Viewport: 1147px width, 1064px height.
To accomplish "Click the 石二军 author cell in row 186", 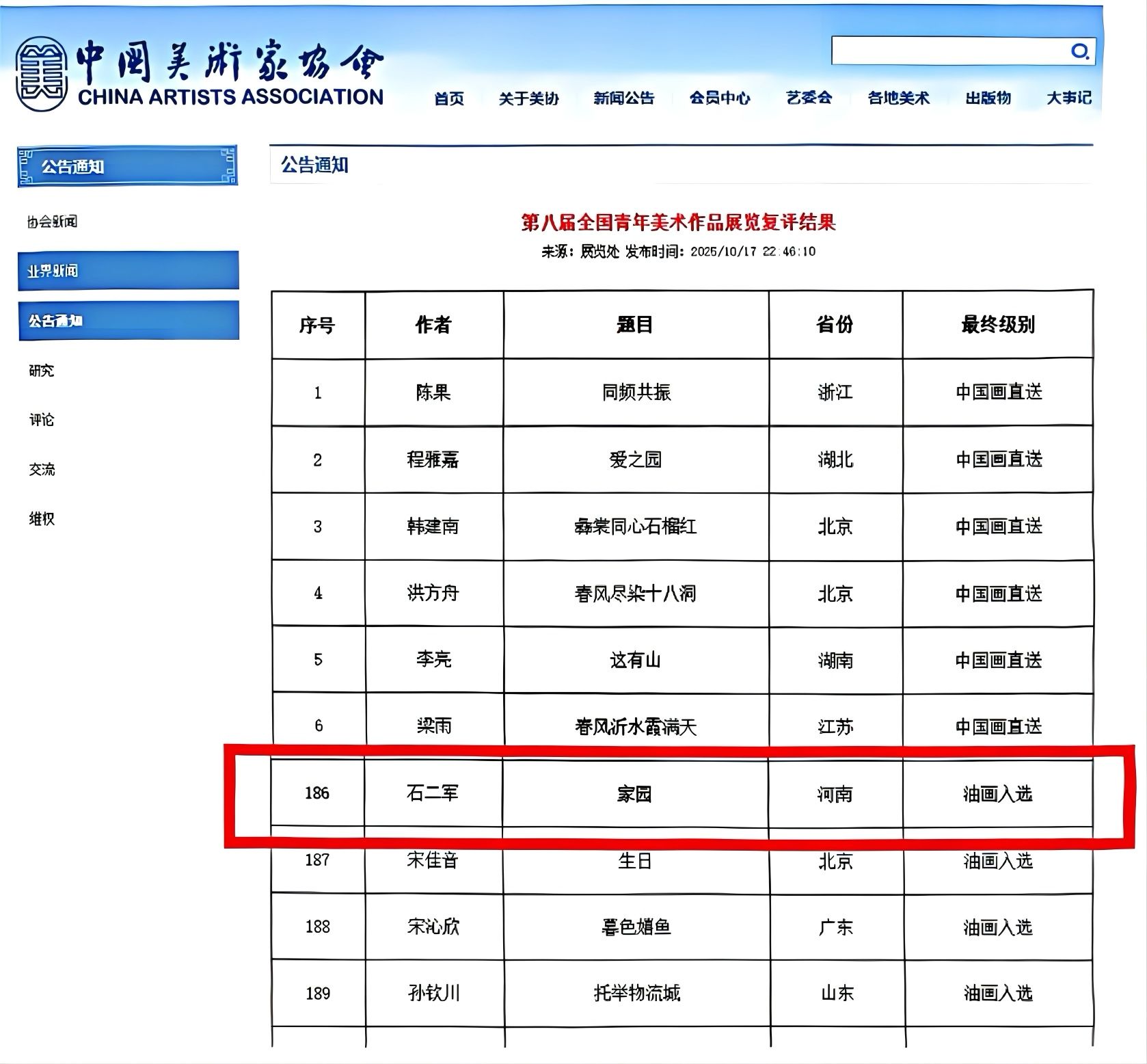I will [433, 793].
